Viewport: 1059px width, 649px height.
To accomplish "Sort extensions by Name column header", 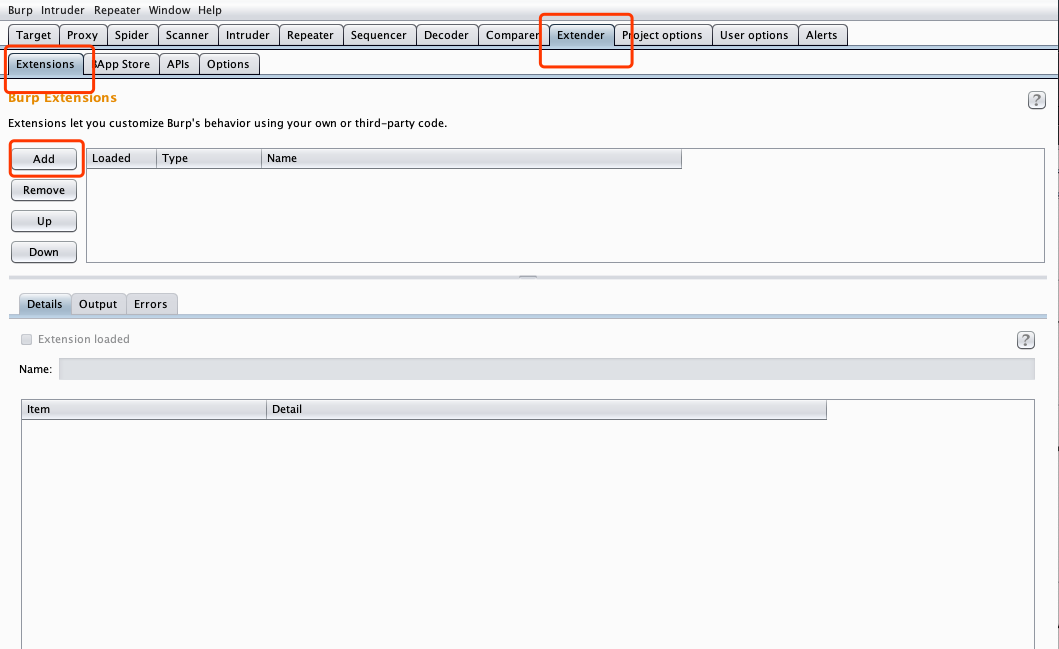I will coord(471,158).
